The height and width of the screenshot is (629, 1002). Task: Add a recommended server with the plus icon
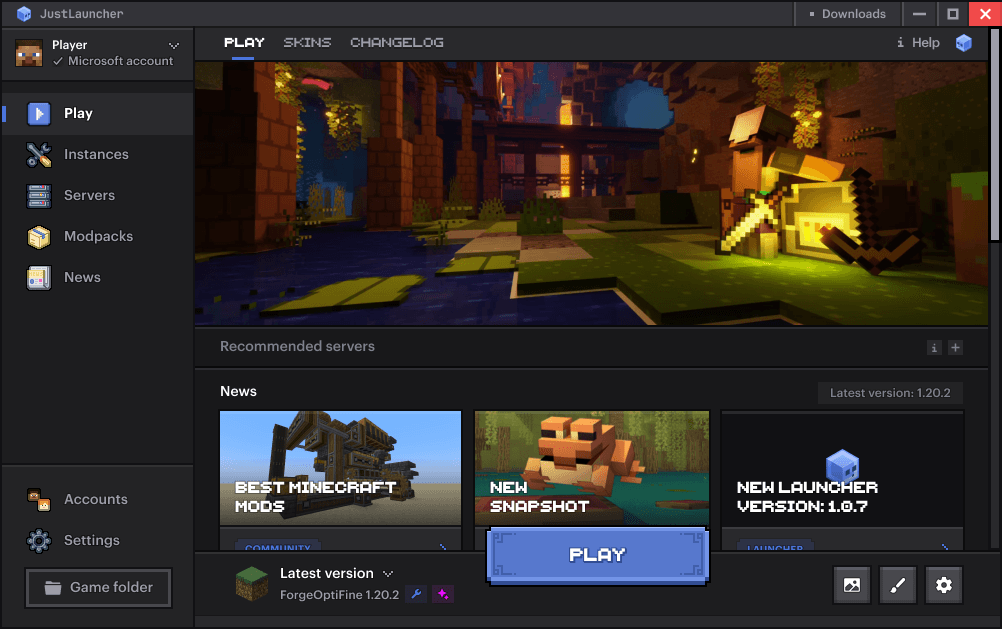point(955,347)
